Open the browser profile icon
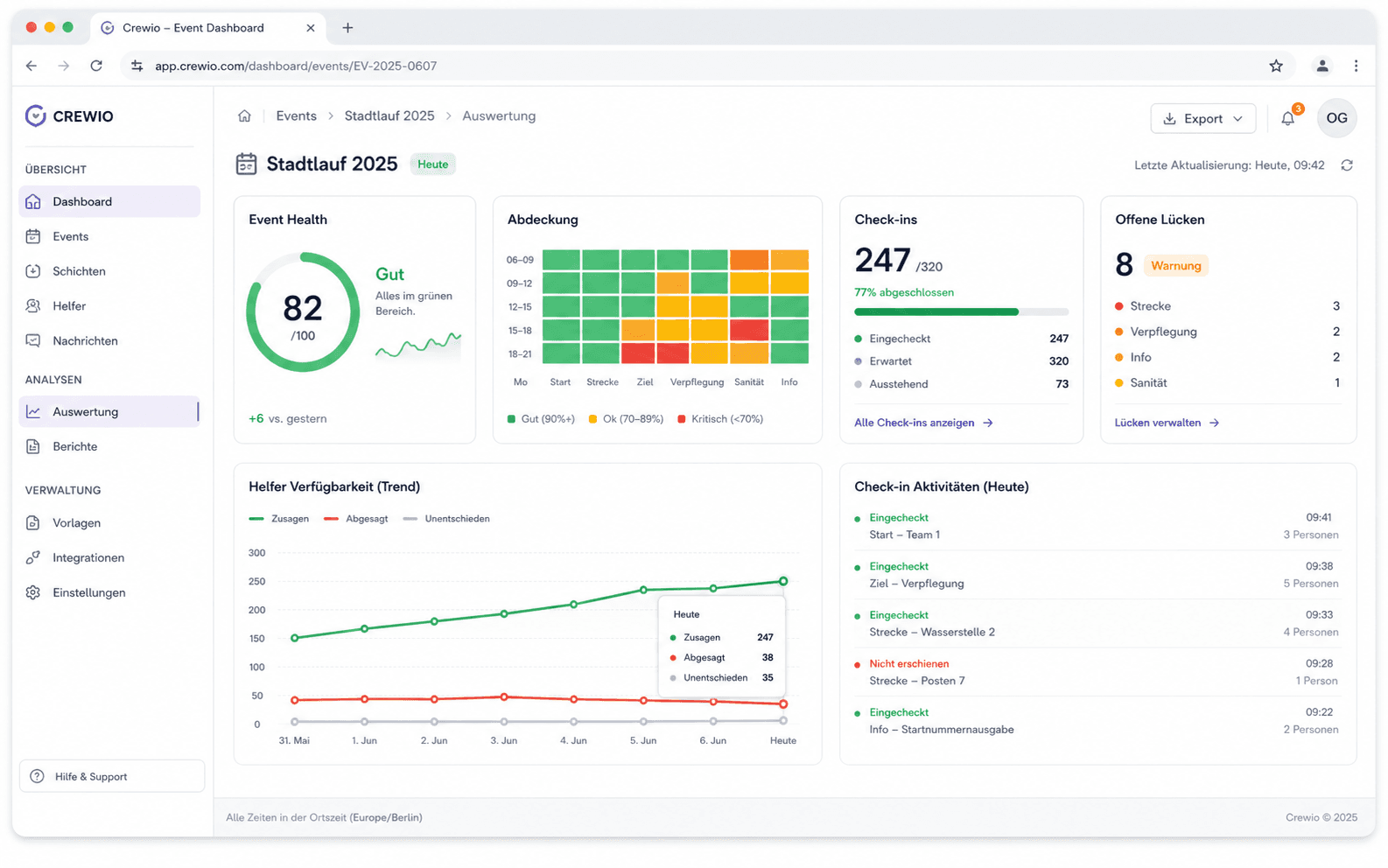 tap(1322, 66)
